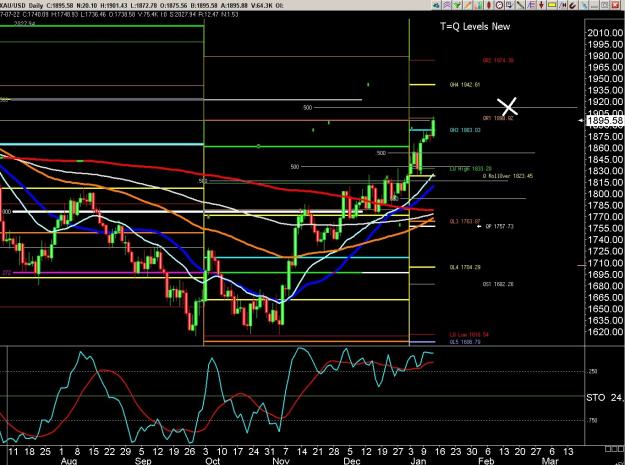This screenshot has width=625, height=465.
Task: Click the red-green bar chart icon
Action: tap(479, 5)
